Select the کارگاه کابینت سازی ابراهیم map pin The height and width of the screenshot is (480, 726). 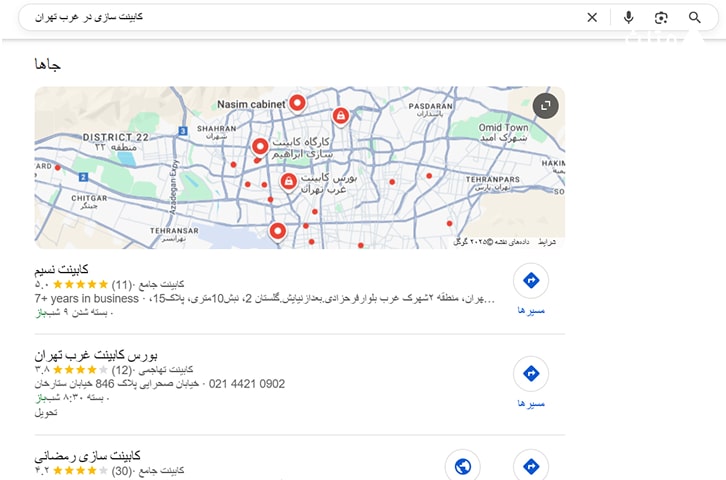(260, 147)
